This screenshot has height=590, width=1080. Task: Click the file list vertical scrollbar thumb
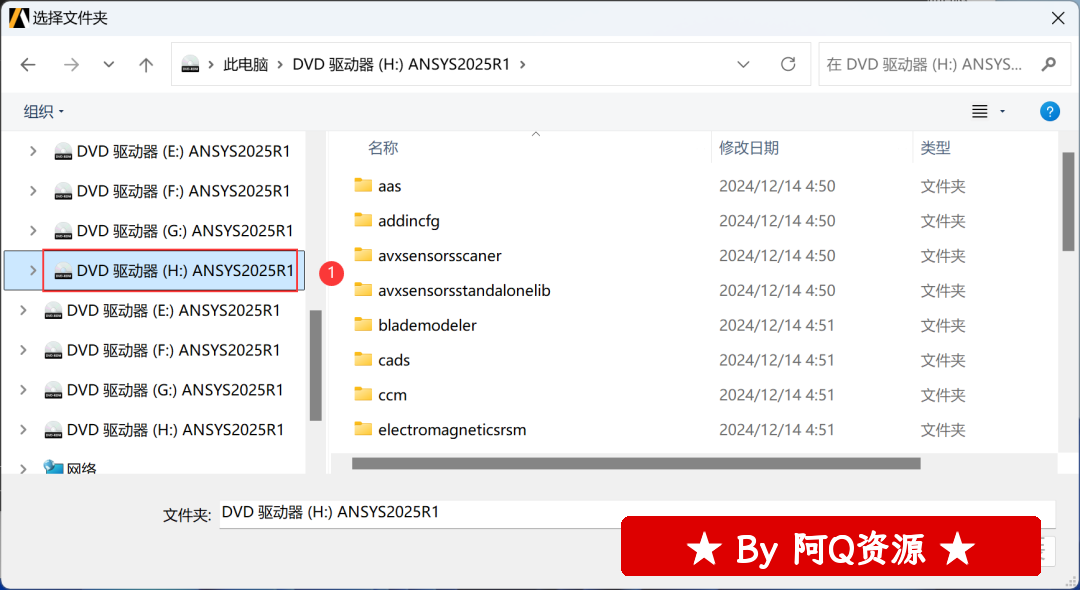tap(1068, 202)
